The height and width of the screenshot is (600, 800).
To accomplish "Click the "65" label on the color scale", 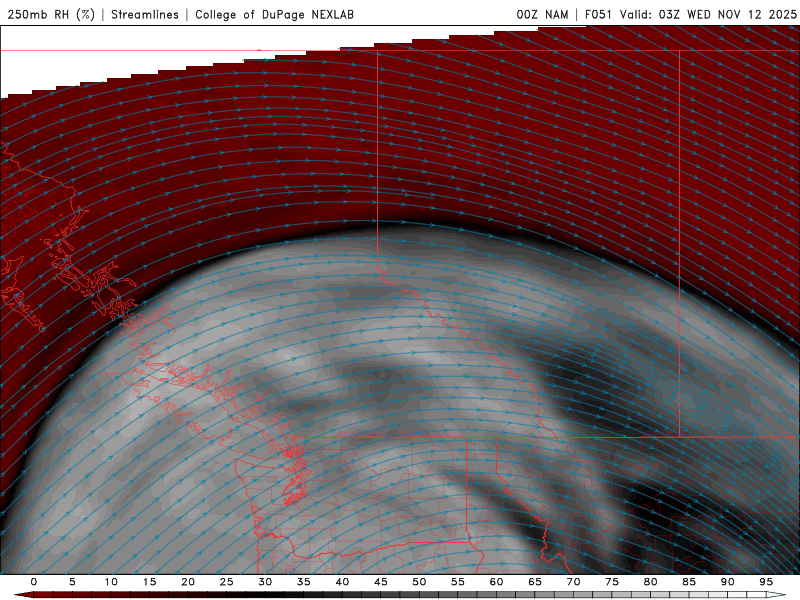I will pyautogui.click(x=535, y=582).
